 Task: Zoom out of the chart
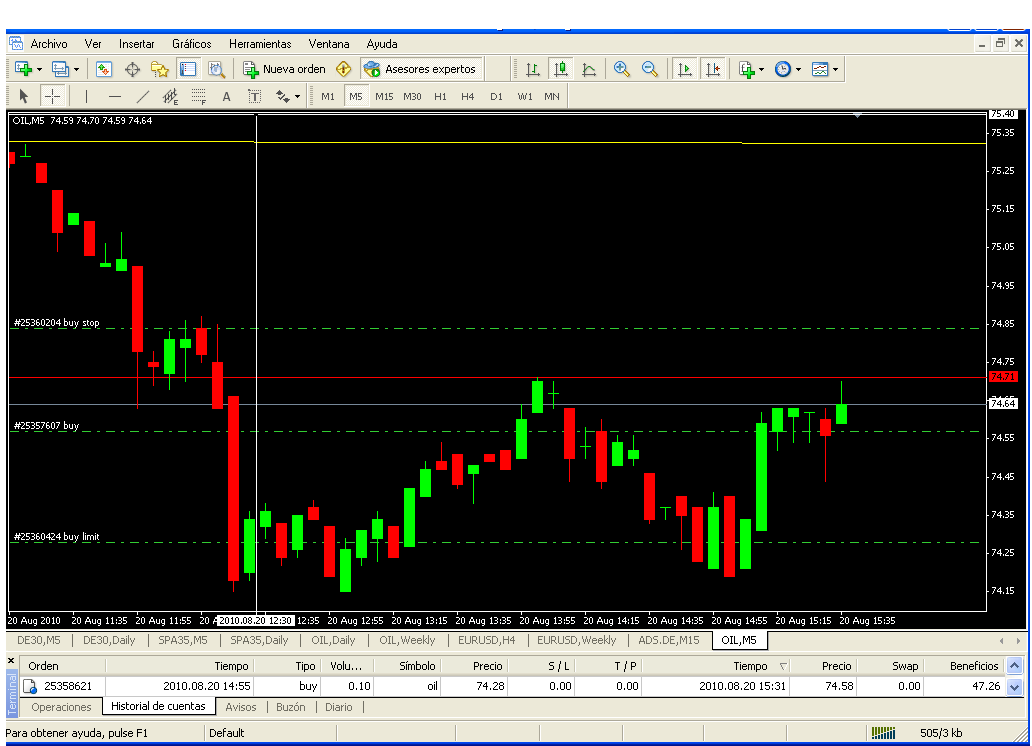click(650, 69)
